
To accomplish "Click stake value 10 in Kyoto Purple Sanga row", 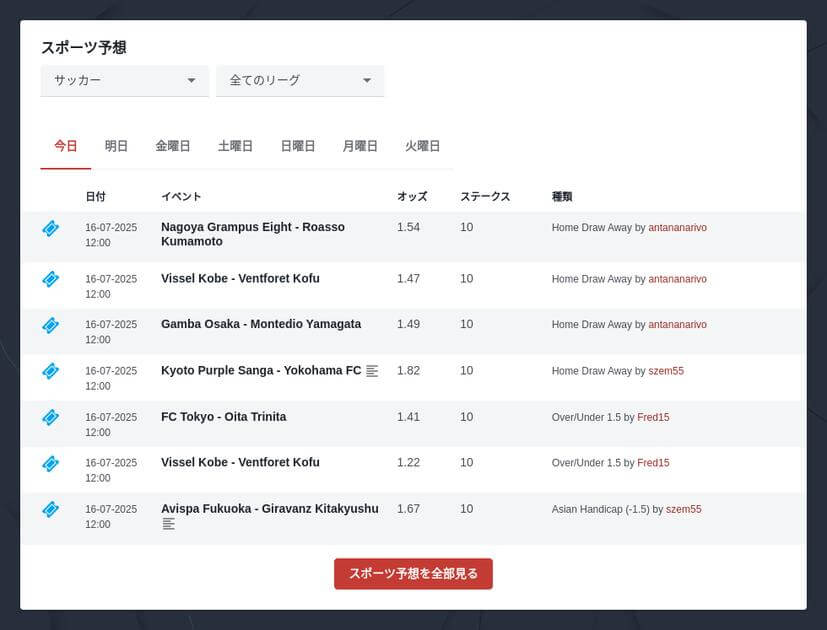I will 466,370.
